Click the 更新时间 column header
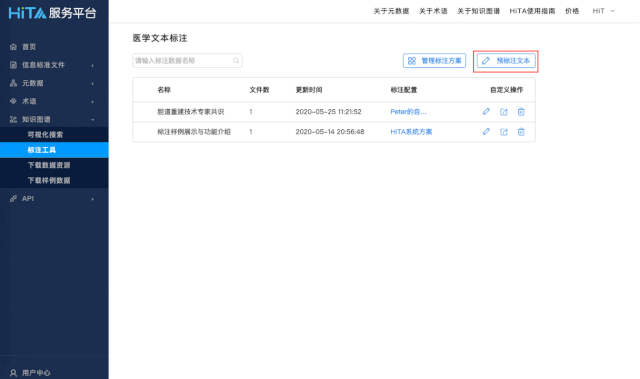Screen dimensions: 640x379 tap(309, 90)
